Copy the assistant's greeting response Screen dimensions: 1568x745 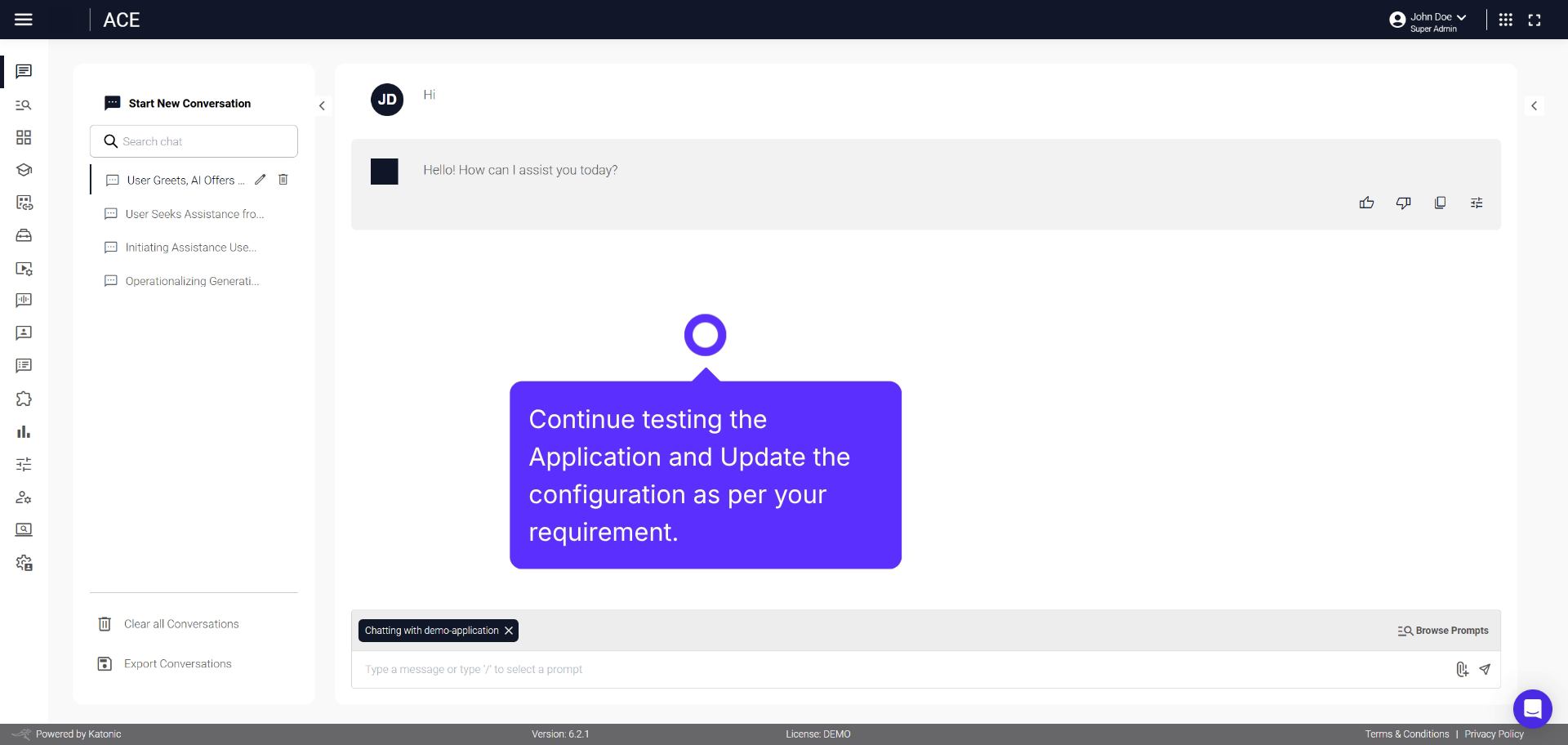pos(1440,202)
